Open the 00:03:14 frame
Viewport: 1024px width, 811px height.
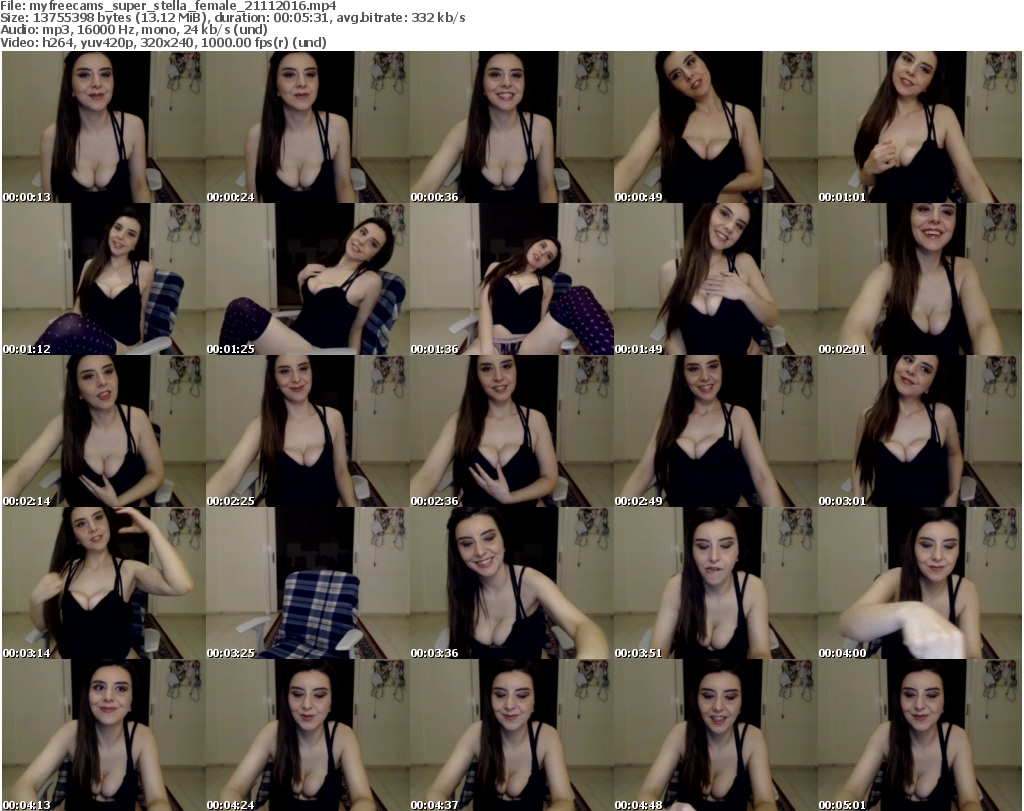[104, 583]
